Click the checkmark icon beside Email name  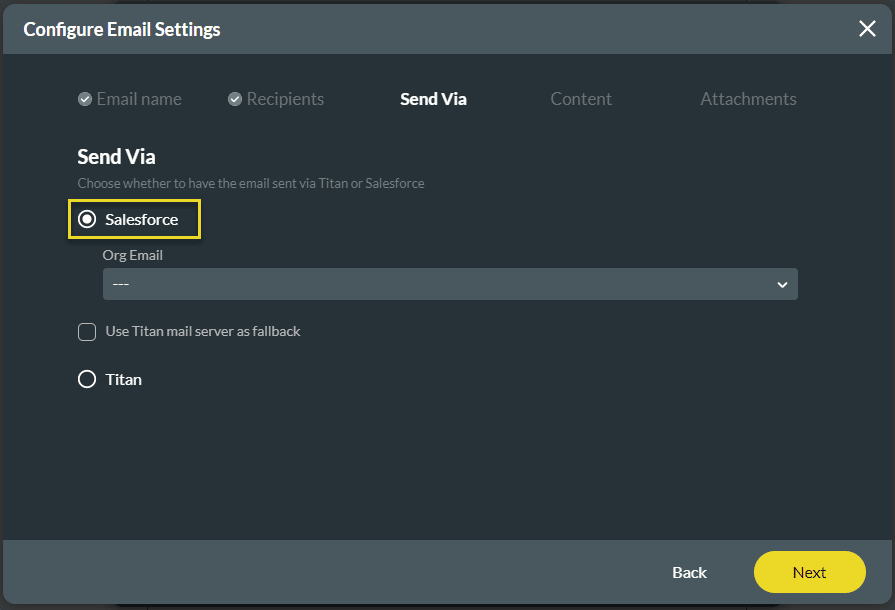pyautogui.click(x=85, y=99)
